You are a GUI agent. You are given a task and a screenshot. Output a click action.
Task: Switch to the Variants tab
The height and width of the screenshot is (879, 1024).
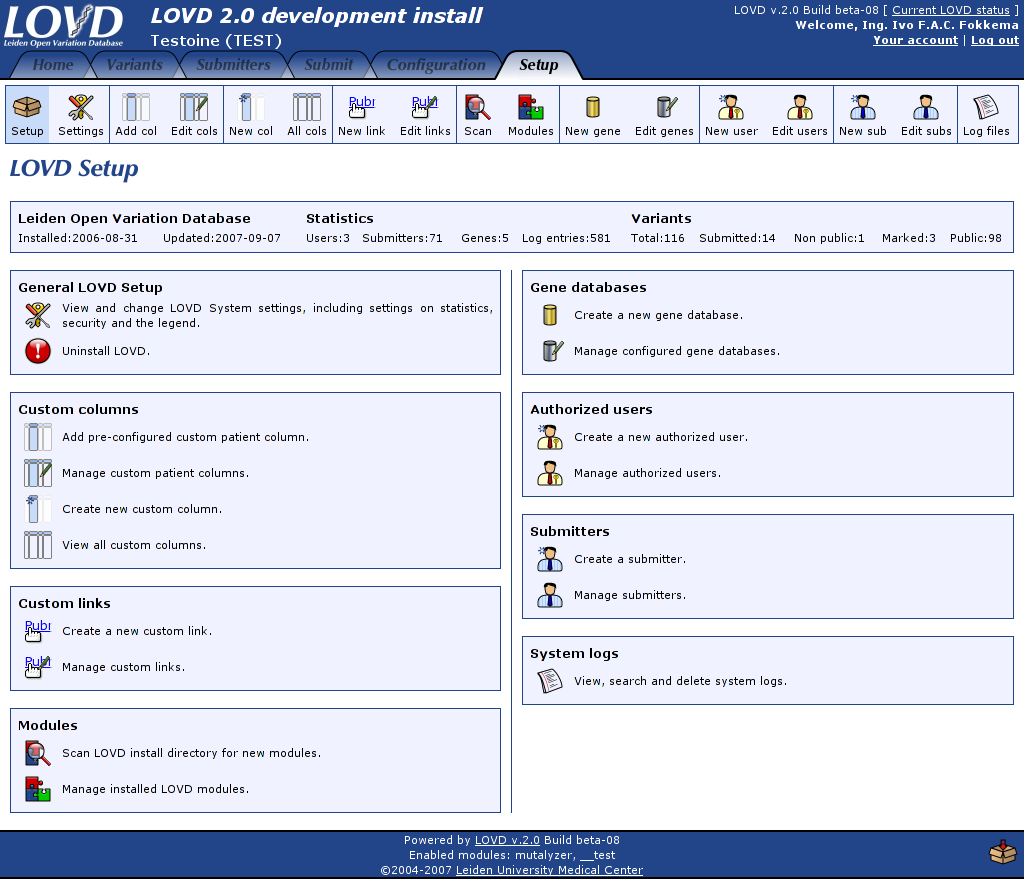pos(135,65)
